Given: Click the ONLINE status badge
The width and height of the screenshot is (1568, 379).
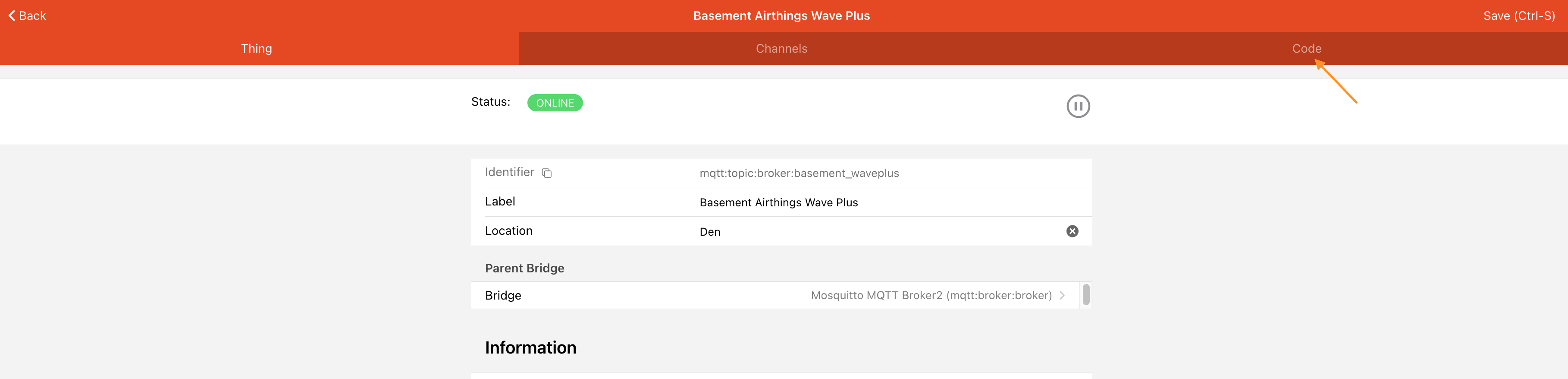Looking at the screenshot, I should [555, 103].
